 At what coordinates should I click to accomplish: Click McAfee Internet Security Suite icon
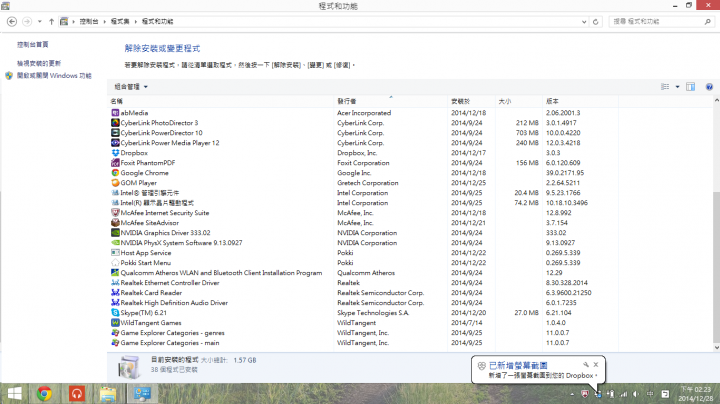coord(115,213)
